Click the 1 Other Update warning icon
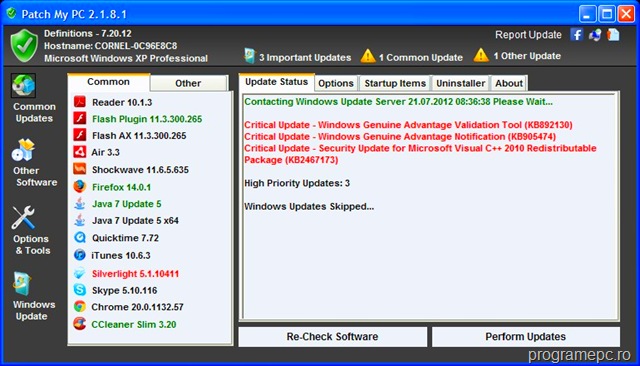640x366 pixels. tap(481, 55)
